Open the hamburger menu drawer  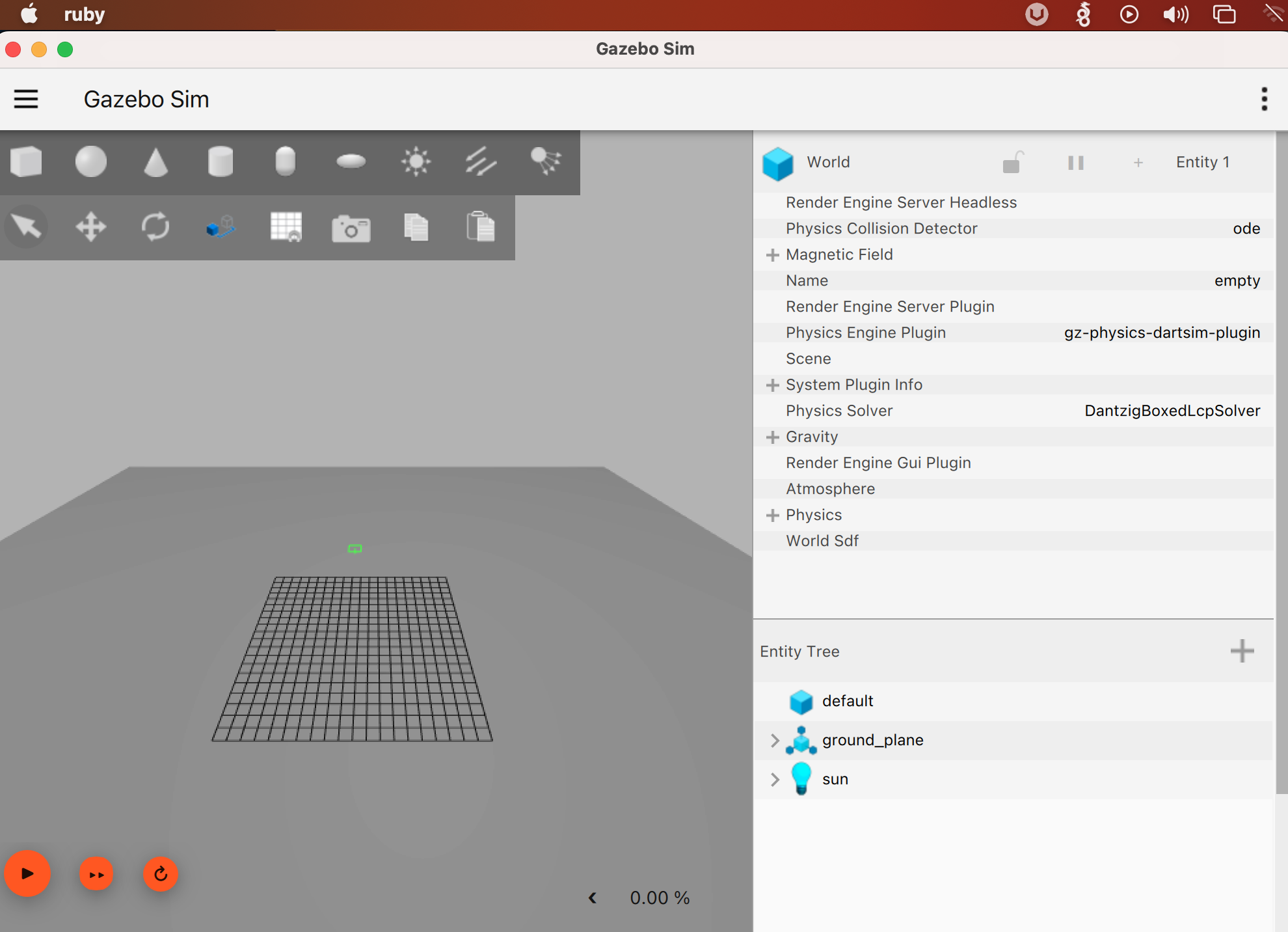click(x=26, y=99)
